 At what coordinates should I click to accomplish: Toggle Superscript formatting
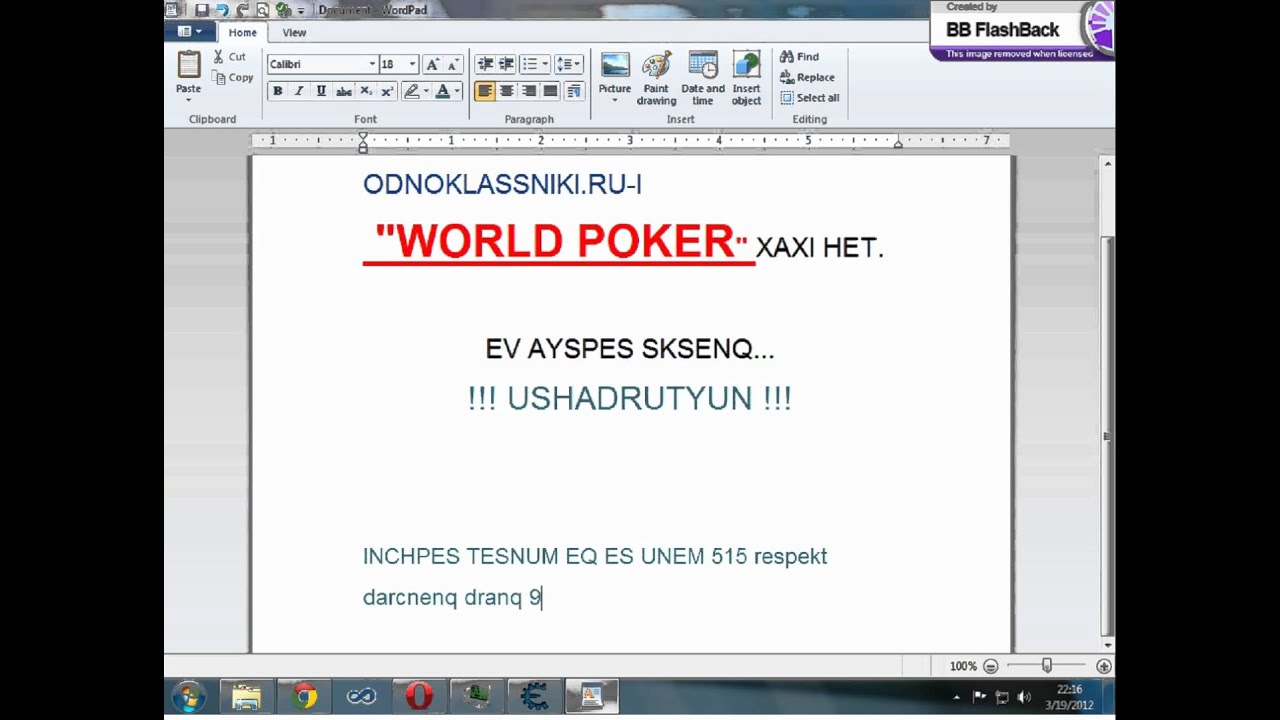click(387, 91)
